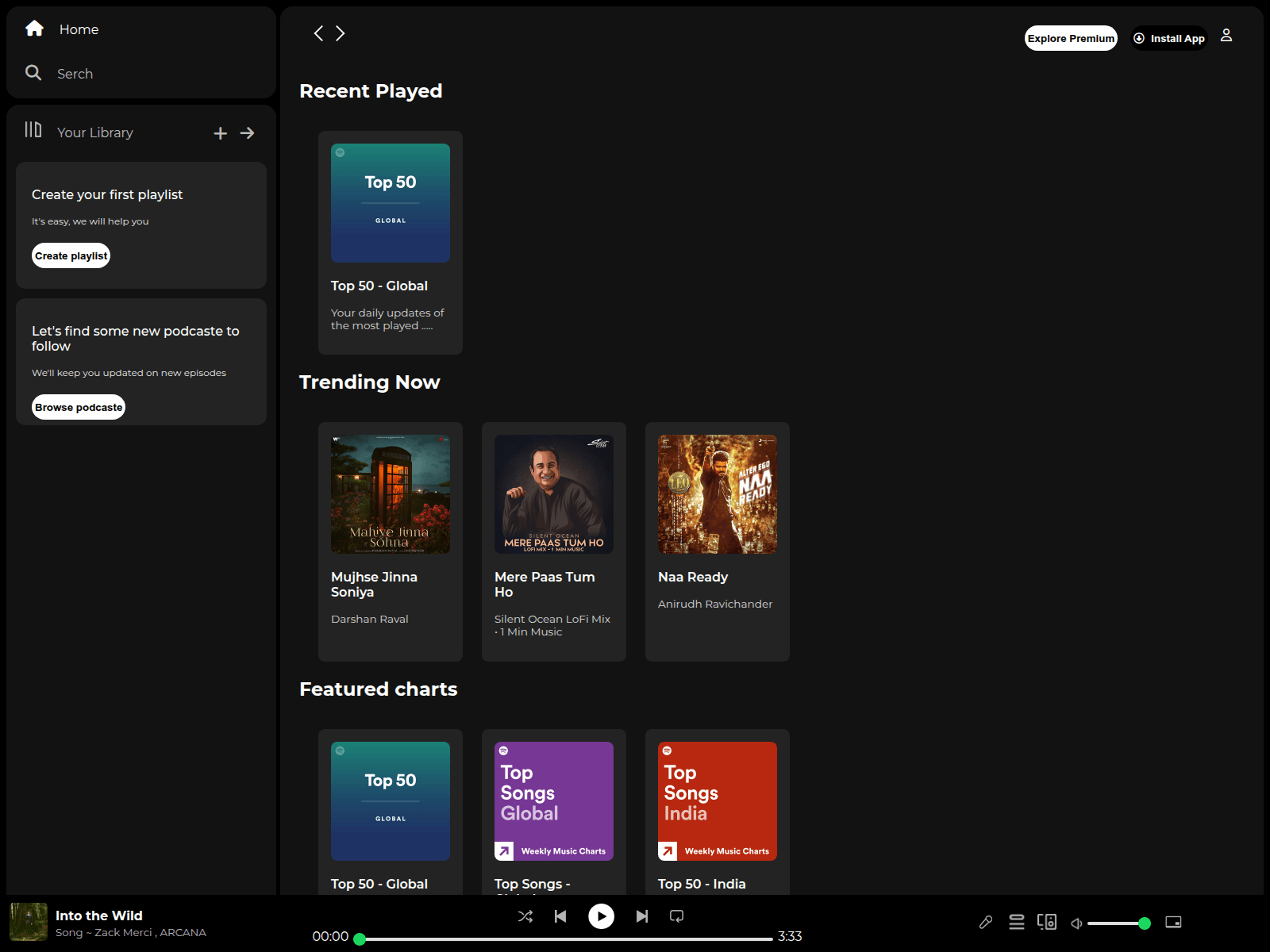Viewport: 1270px width, 952px height.
Task: Click the 3:33 total duration text
Action: click(790, 936)
